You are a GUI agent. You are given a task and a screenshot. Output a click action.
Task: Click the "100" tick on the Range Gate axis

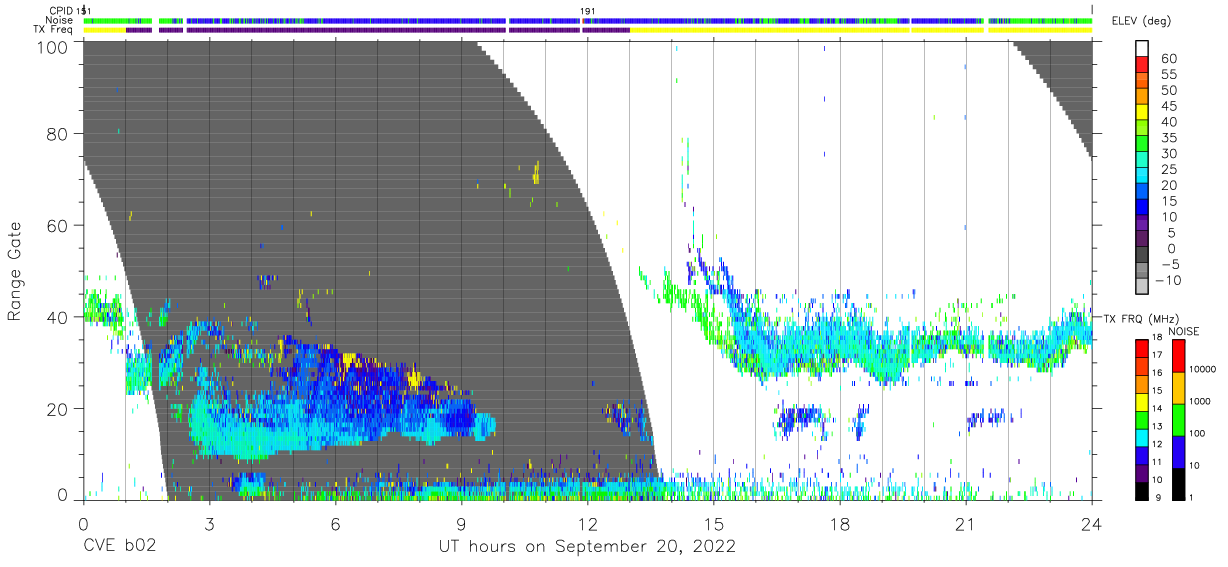tap(54, 46)
